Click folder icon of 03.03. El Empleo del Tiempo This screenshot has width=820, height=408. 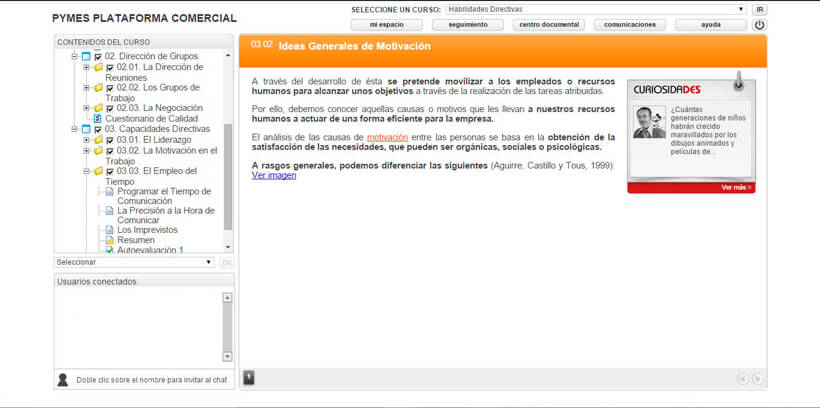(x=98, y=171)
